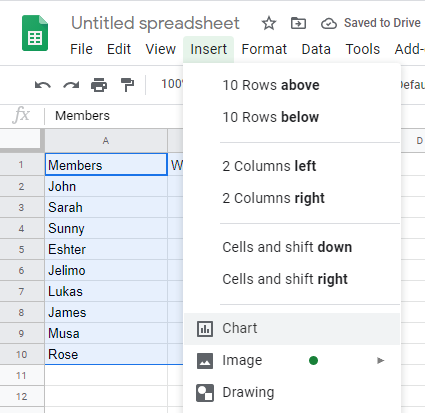This screenshot has width=425, height=413.
Task: Insert 10 Rows above
Action: pos(292,85)
